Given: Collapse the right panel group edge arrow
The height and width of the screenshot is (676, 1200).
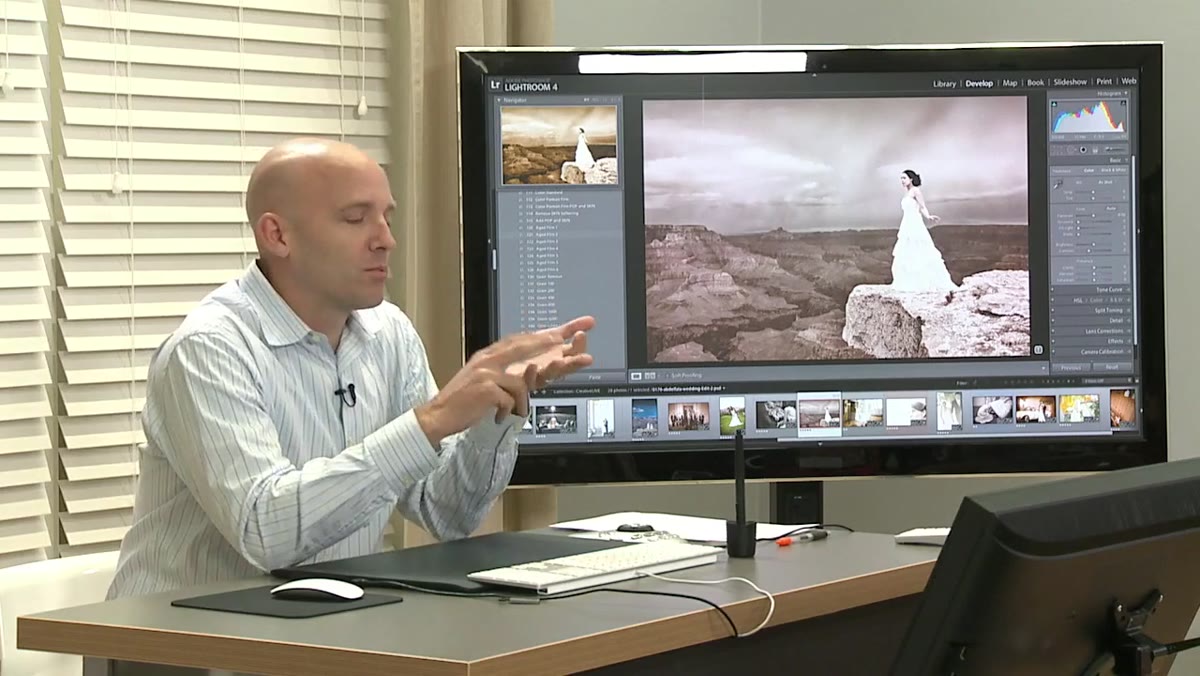Looking at the screenshot, I should [x=1137, y=231].
